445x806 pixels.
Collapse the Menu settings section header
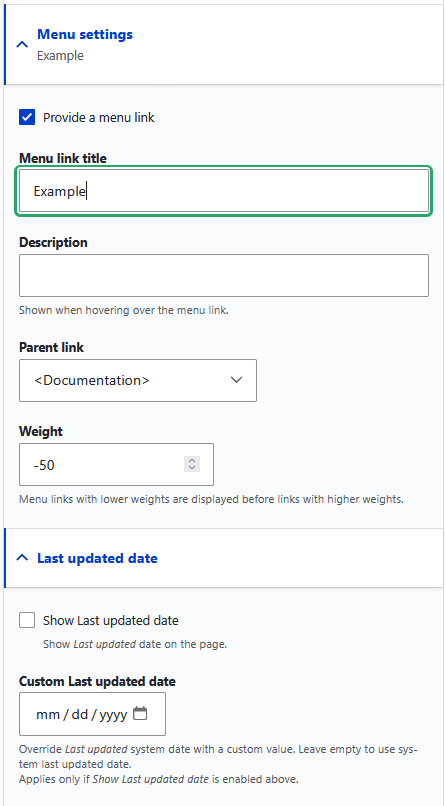pos(224,45)
